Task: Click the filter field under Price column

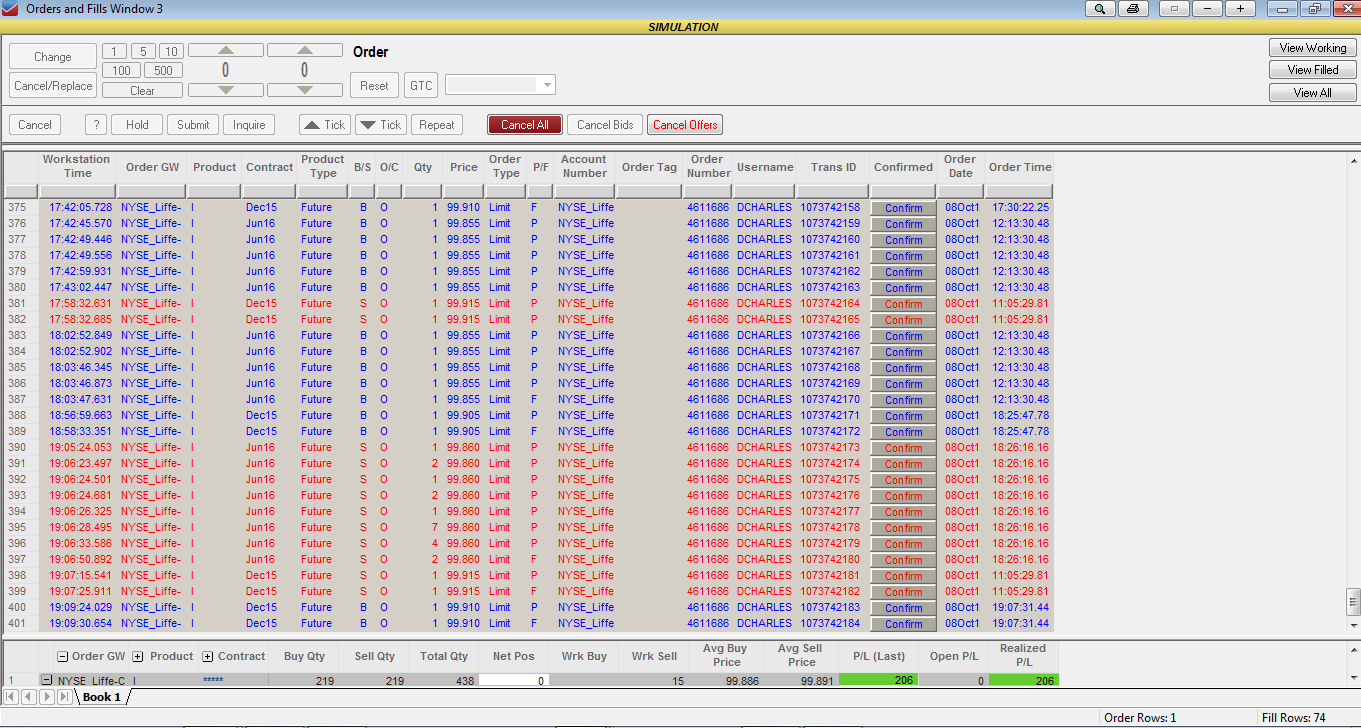Action: tap(463, 191)
